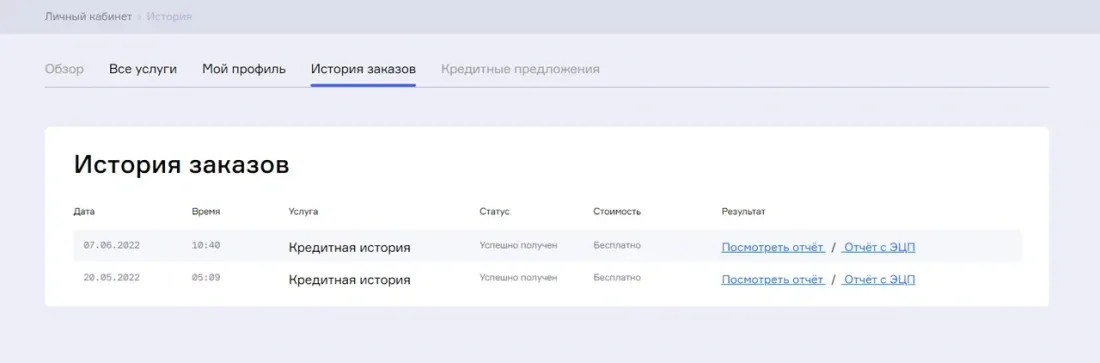
Task: Click Бесплатно cost in the 07.06.2022 row
Action: (x=617, y=246)
